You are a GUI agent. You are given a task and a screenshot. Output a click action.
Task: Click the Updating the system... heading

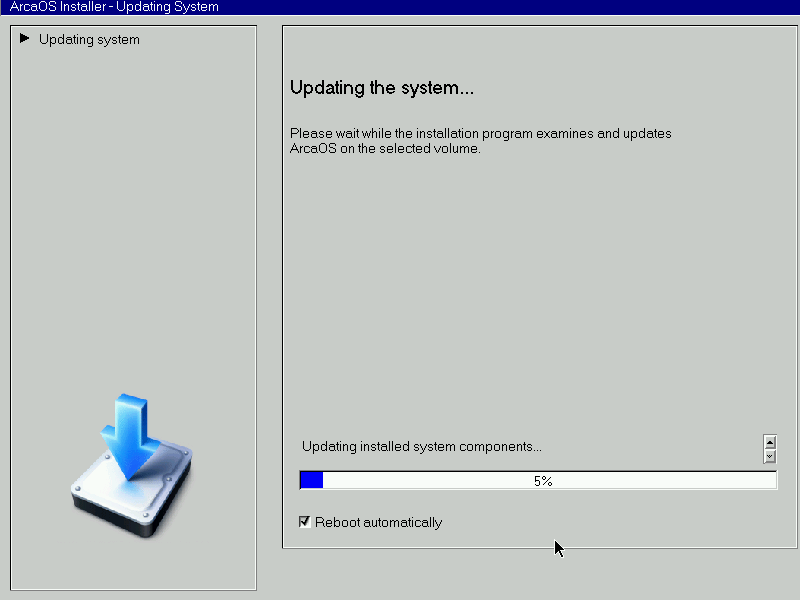coord(382,88)
